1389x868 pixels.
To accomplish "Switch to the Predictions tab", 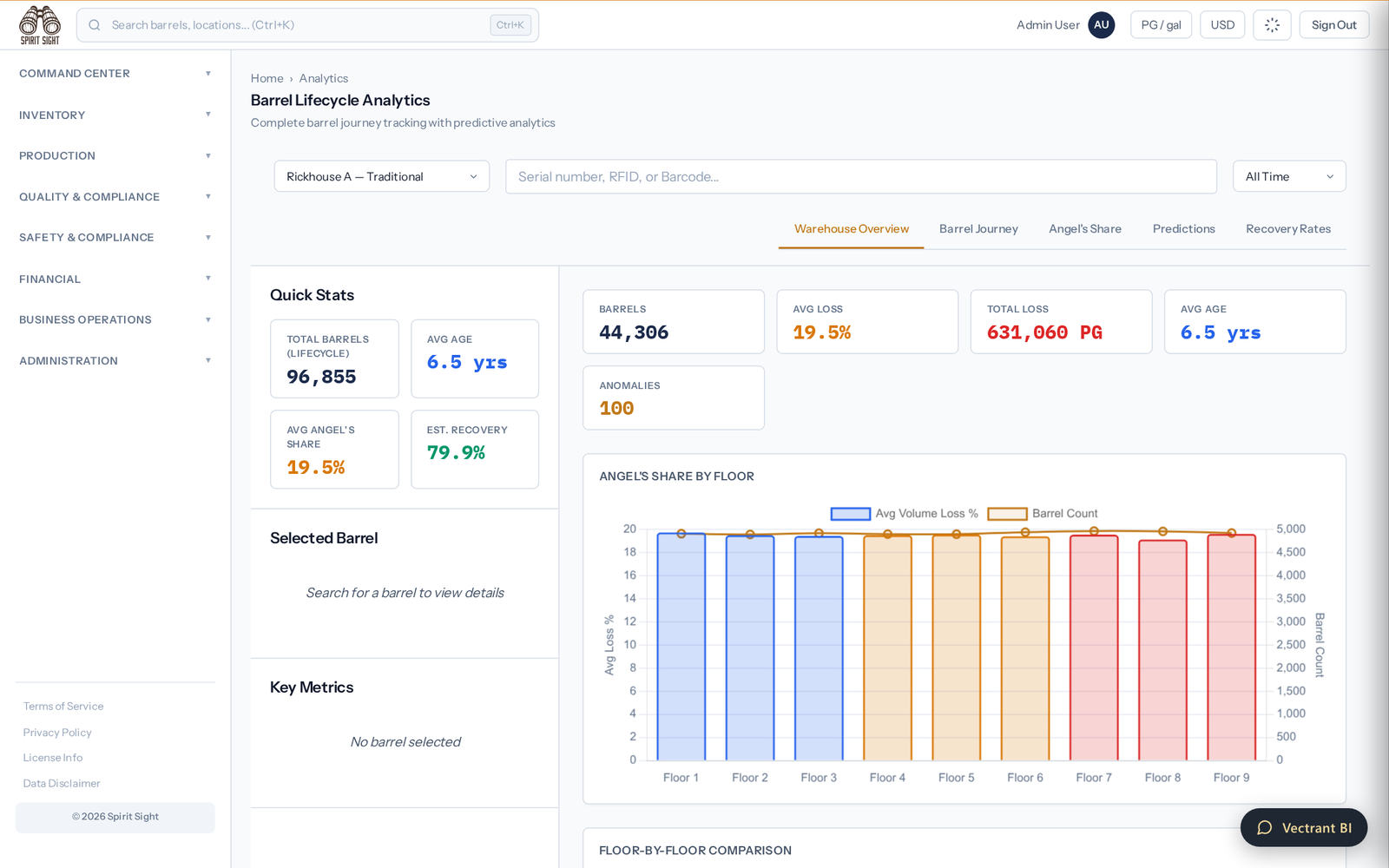I will tap(1184, 229).
